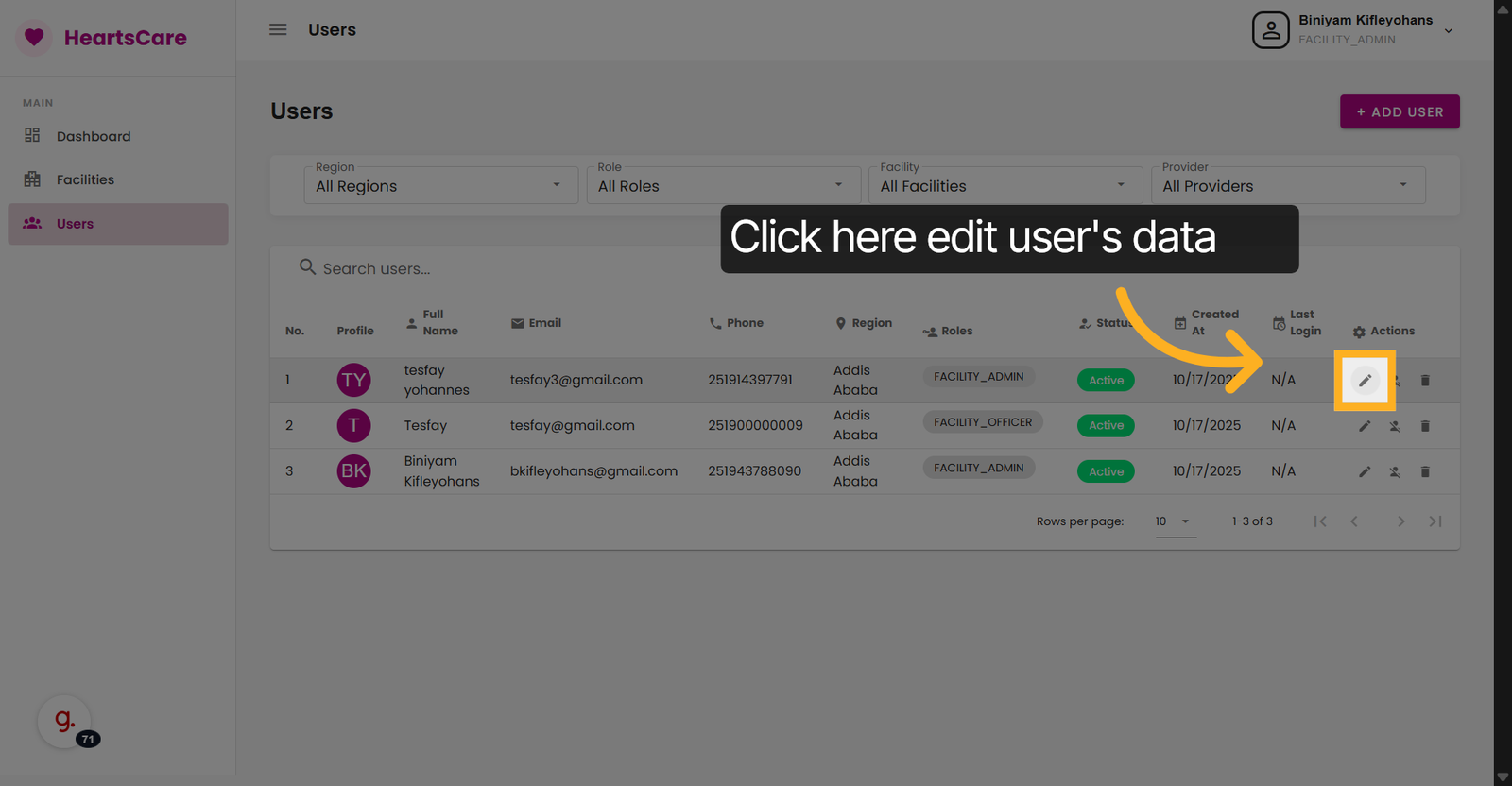The width and height of the screenshot is (1512, 786).
Task: Jump to the last page of results
Action: (x=1435, y=521)
